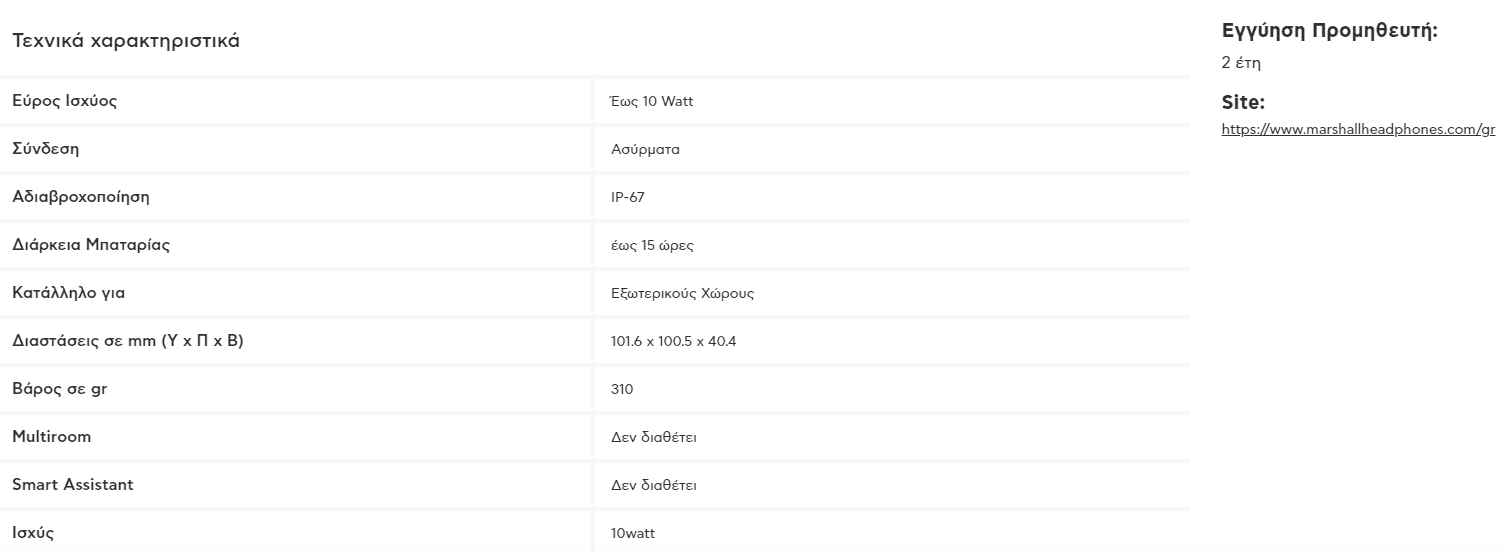Click the έως 15 ώρες value
Image resolution: width=1504 pixels, height=552 pixels.
(x=652, y=246)
